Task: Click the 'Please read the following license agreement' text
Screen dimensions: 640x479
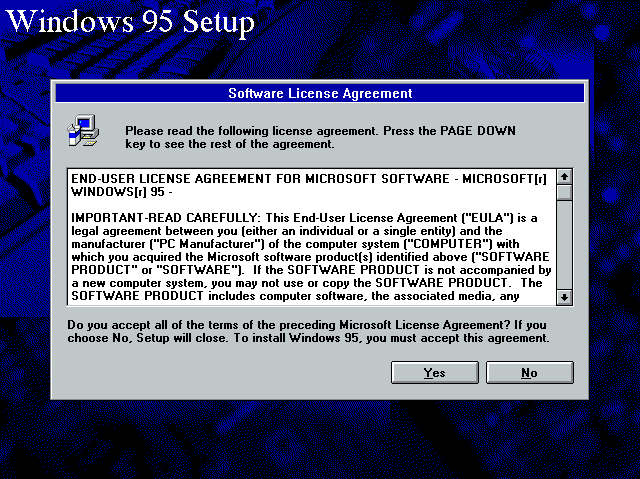Action: click(x=251, y=131)
